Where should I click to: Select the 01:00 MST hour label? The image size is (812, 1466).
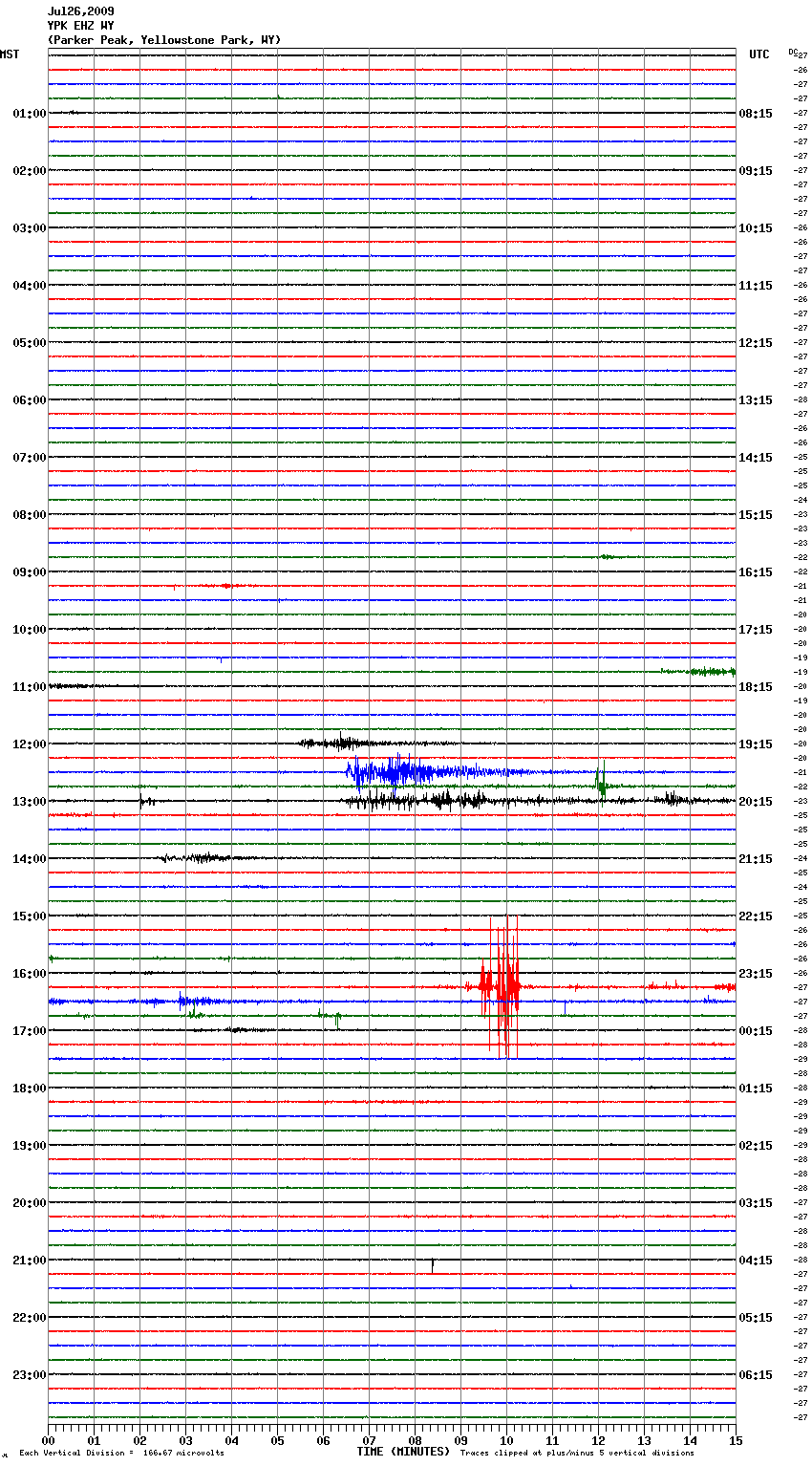click(x=29, y=114)
